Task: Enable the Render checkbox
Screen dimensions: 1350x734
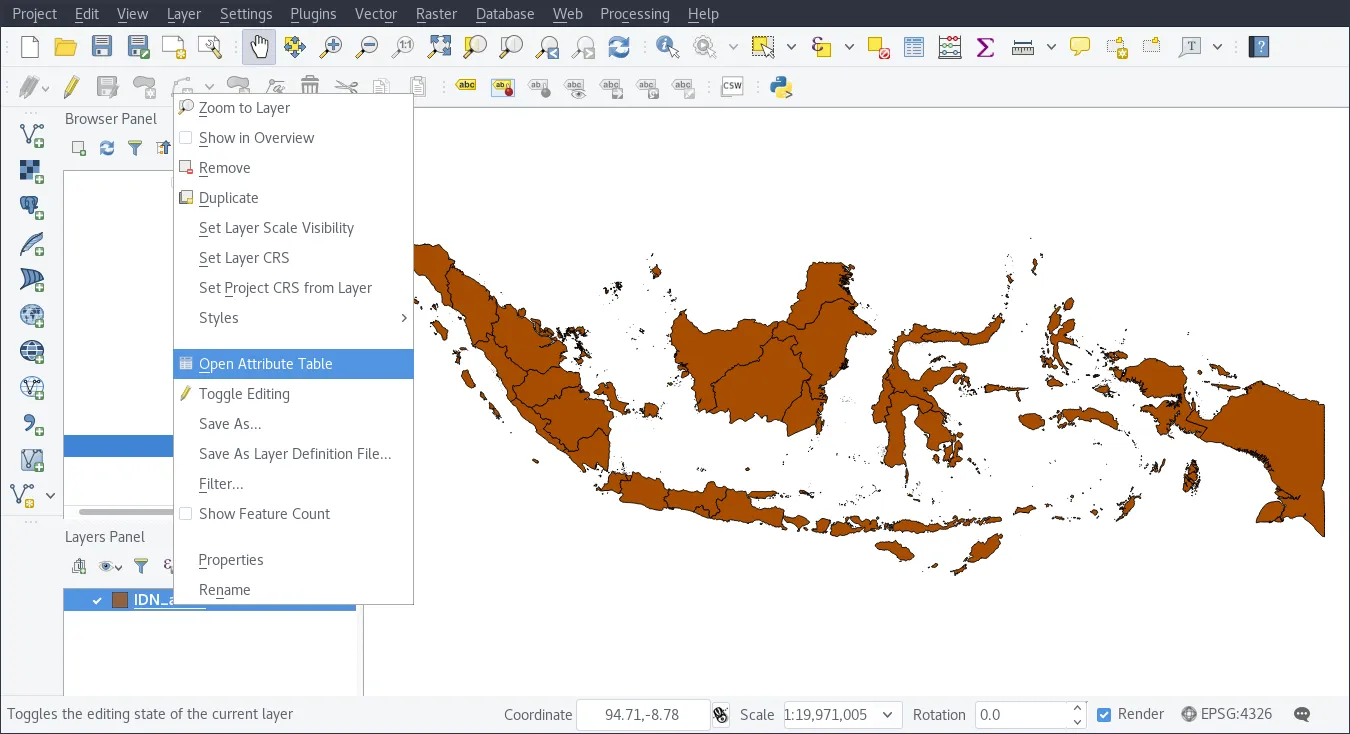Action: point(1103,714)
